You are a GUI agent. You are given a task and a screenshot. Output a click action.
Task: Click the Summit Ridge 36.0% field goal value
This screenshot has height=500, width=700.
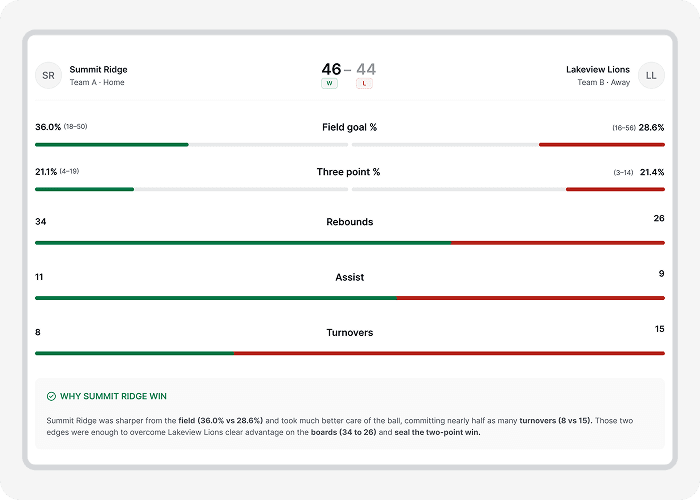click(x=48, y=127)
